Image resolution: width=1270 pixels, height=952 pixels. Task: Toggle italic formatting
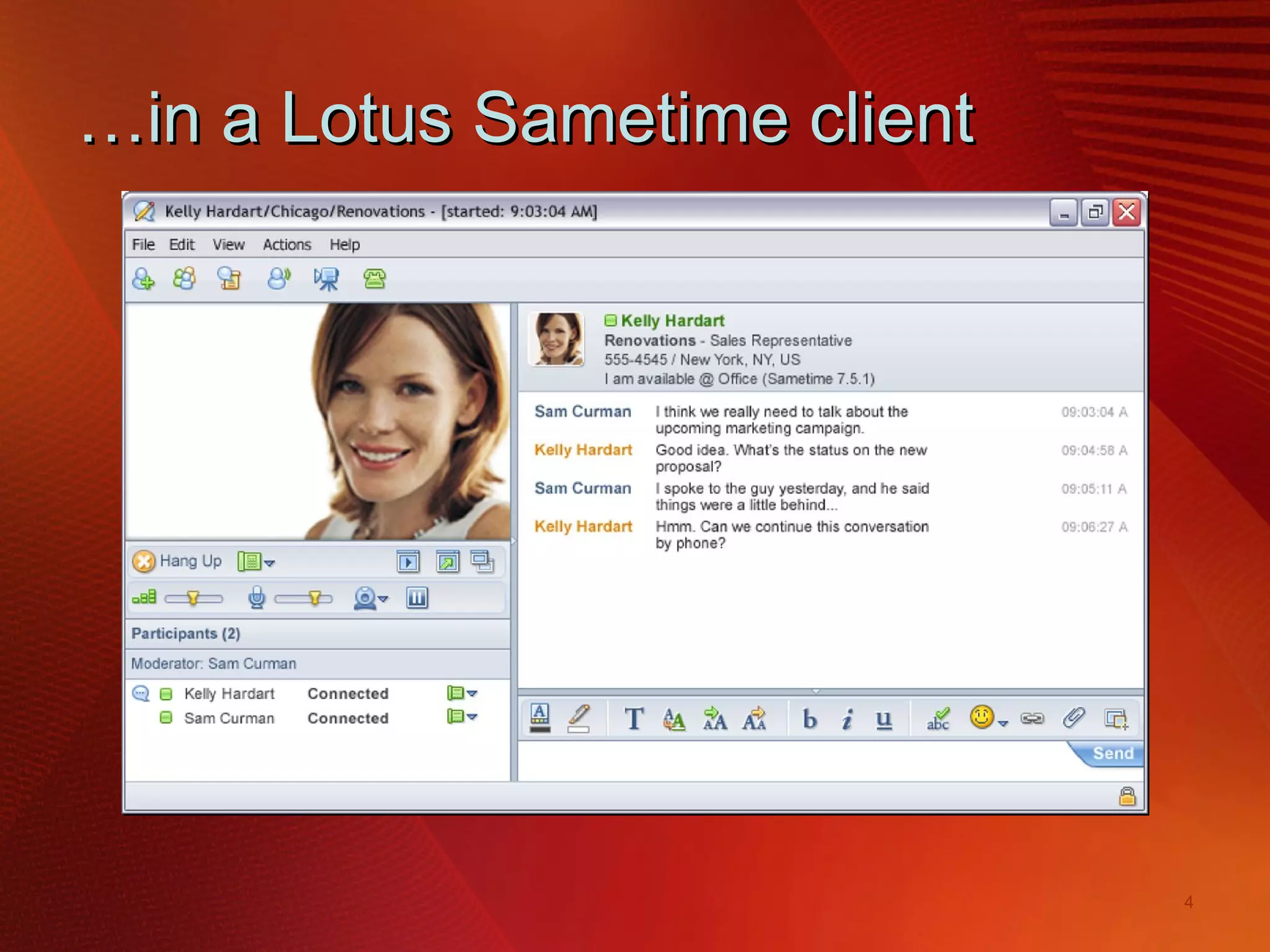pyautogui.click(x=847, y=719)
